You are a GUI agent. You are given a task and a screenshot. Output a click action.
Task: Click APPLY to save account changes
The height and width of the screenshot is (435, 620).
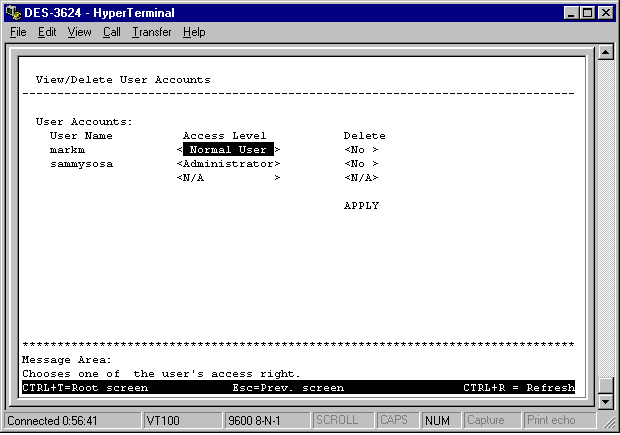361,206
